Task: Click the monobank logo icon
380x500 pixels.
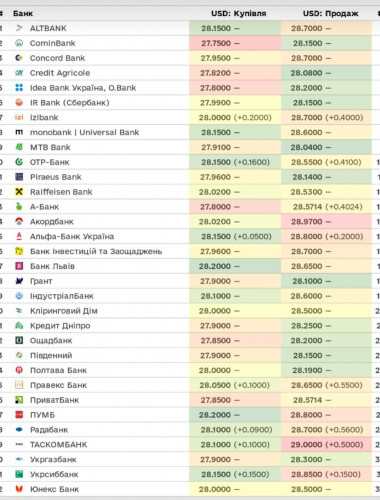Action: [19, 132]
